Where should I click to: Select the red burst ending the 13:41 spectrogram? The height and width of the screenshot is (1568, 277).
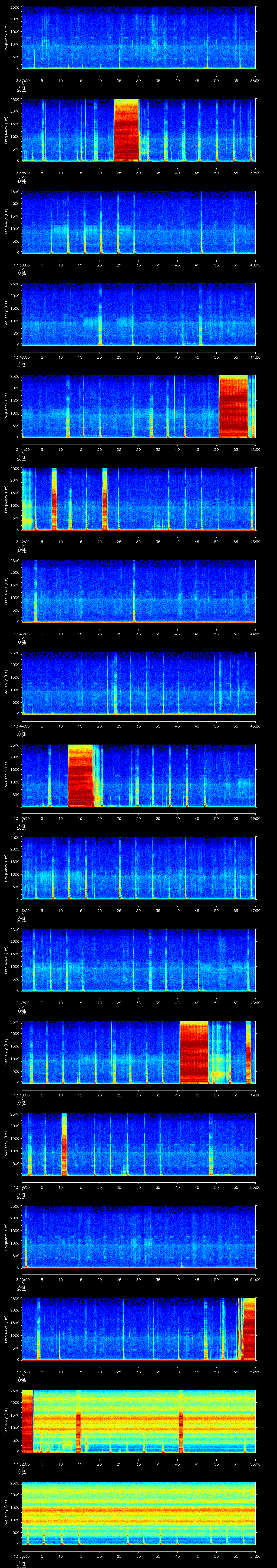[x=234, y=407]
